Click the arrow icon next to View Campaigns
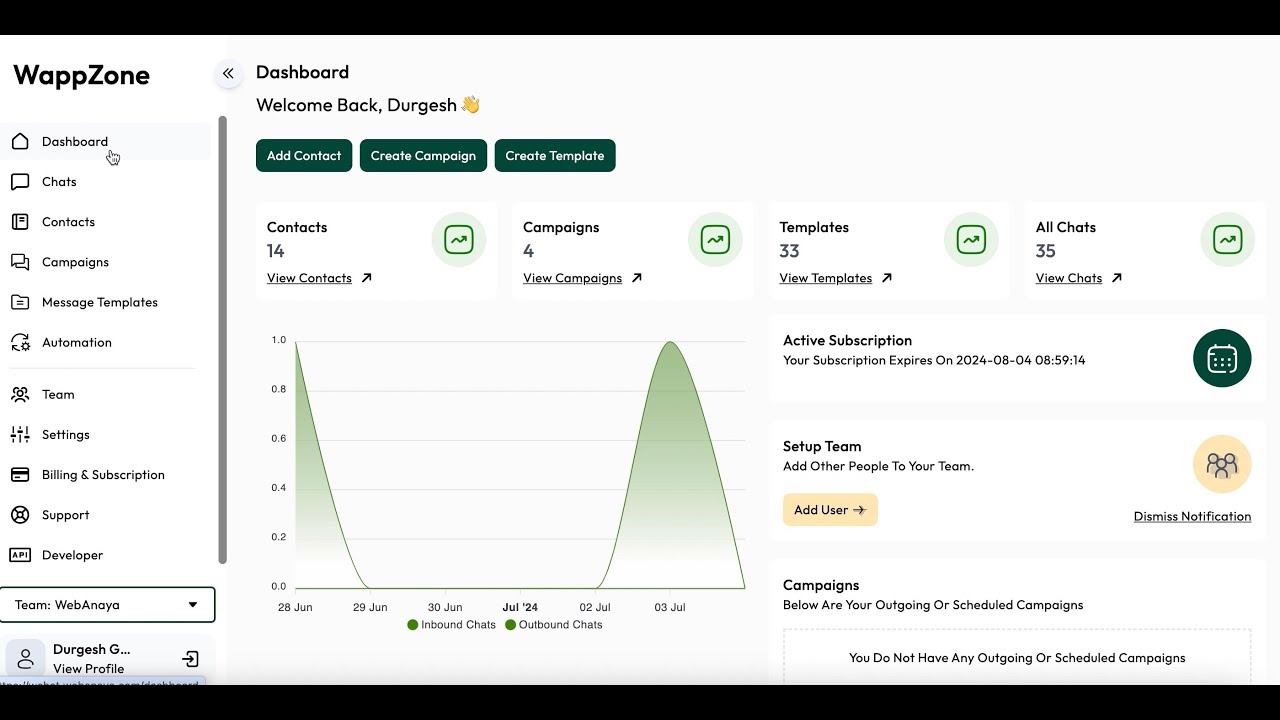The height and width of the screenshot is (720, 1280). [x=636, y=278]
